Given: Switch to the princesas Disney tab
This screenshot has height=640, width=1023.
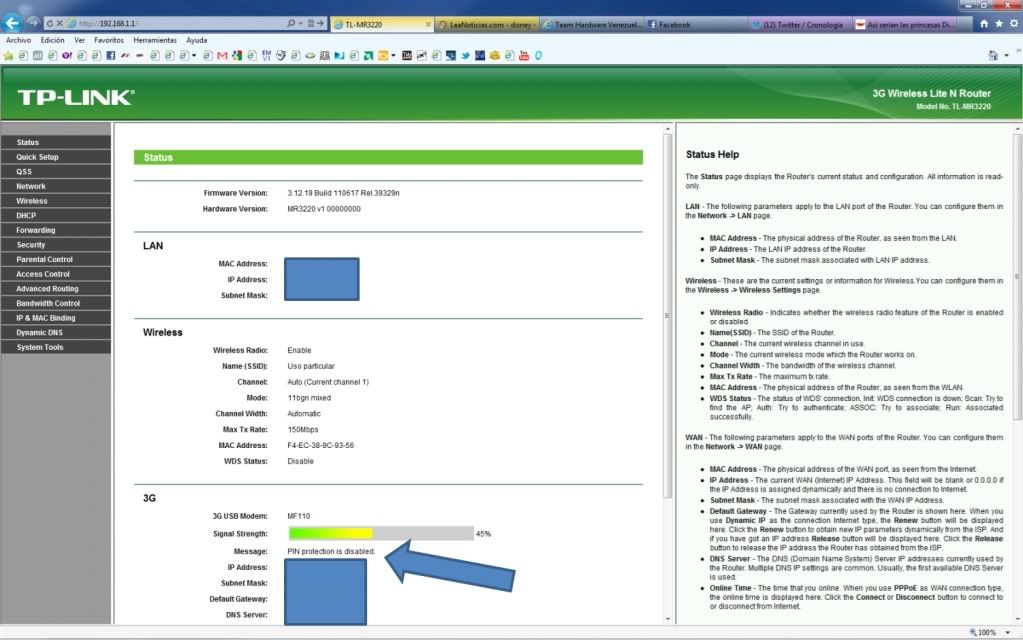Looking at the screenshot, I should (905, 25).
